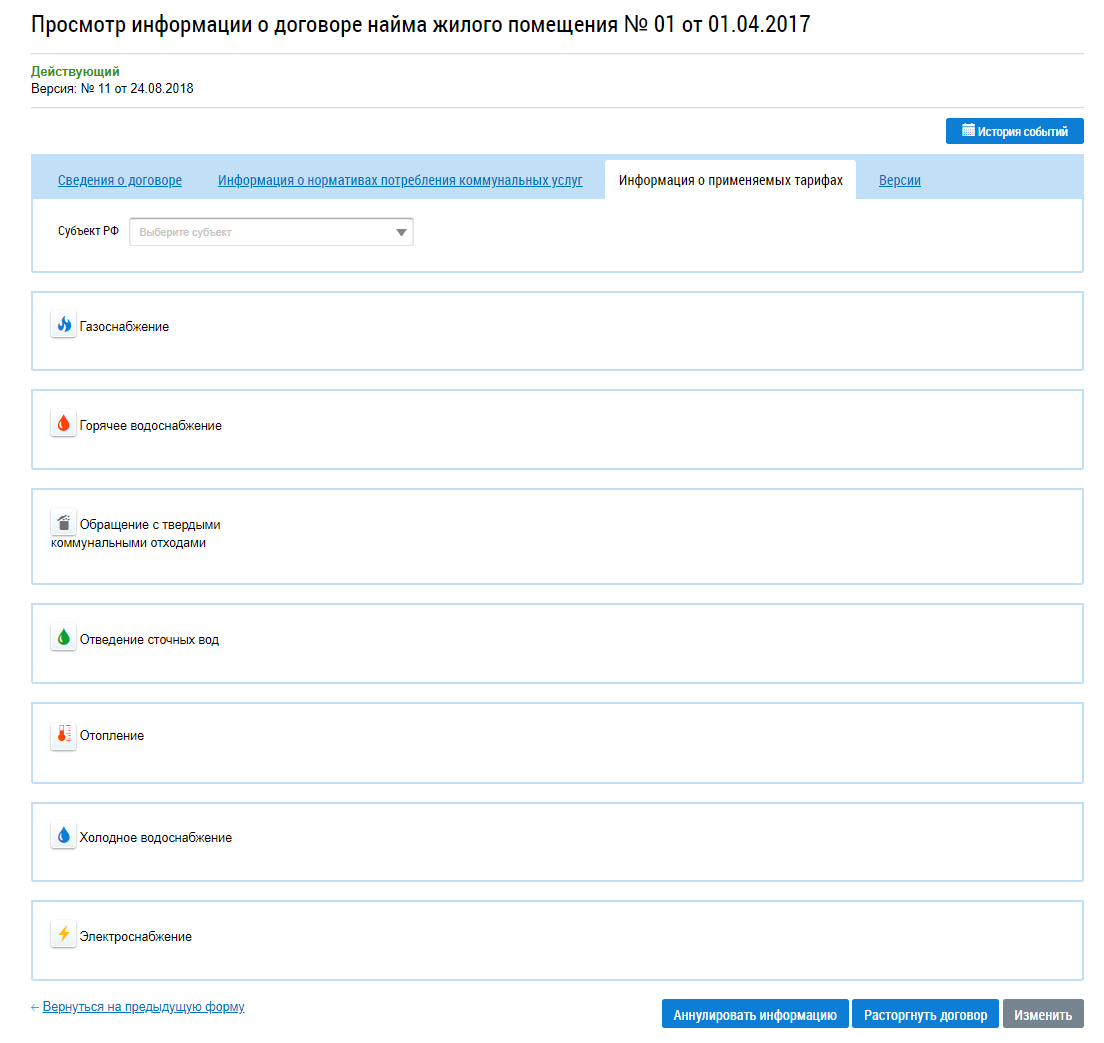Go to the Версии tab
This screenshot has width=1104, height=1043.
pos(899,181)
